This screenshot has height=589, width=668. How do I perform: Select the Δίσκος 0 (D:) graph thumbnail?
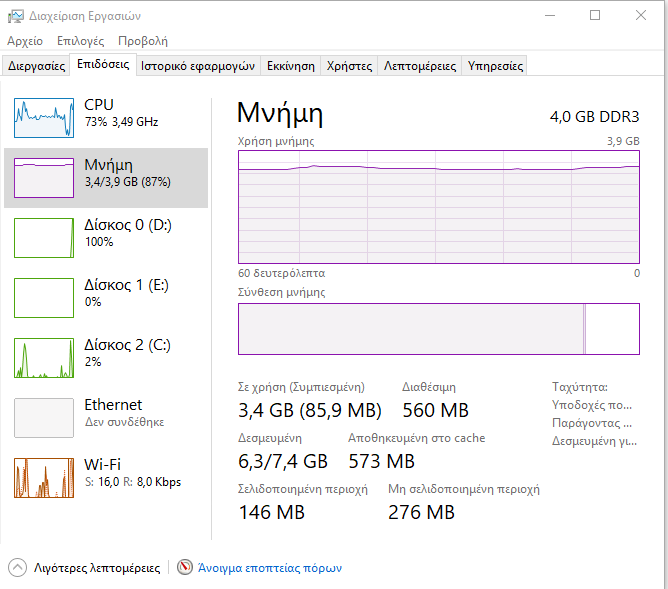(x=44, y=238)
